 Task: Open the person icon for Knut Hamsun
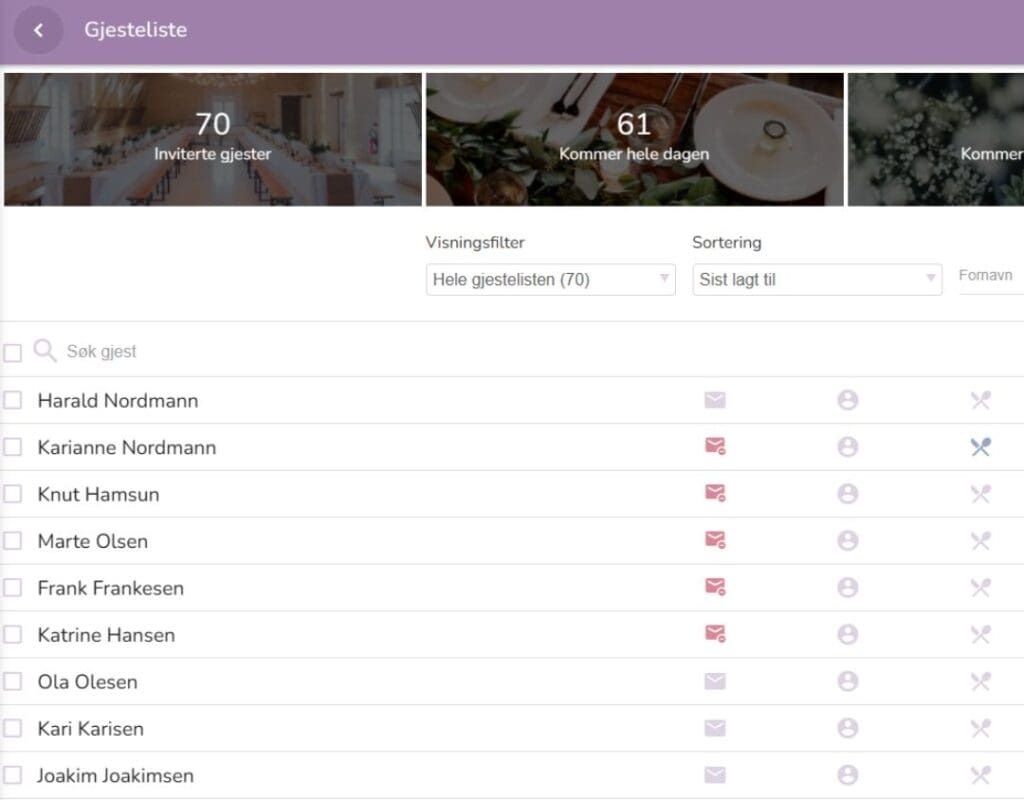coord(848,494)
